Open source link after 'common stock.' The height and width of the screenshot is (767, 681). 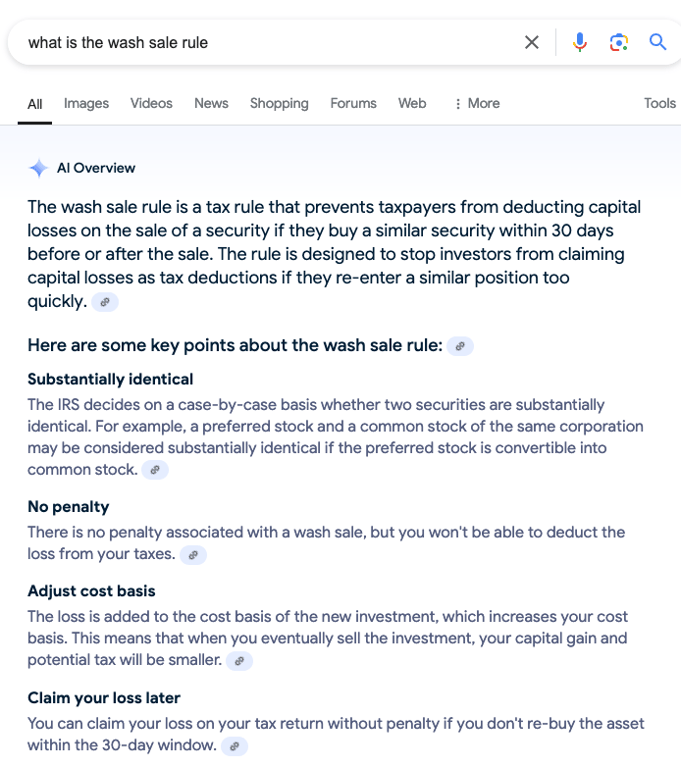(155, 470)
